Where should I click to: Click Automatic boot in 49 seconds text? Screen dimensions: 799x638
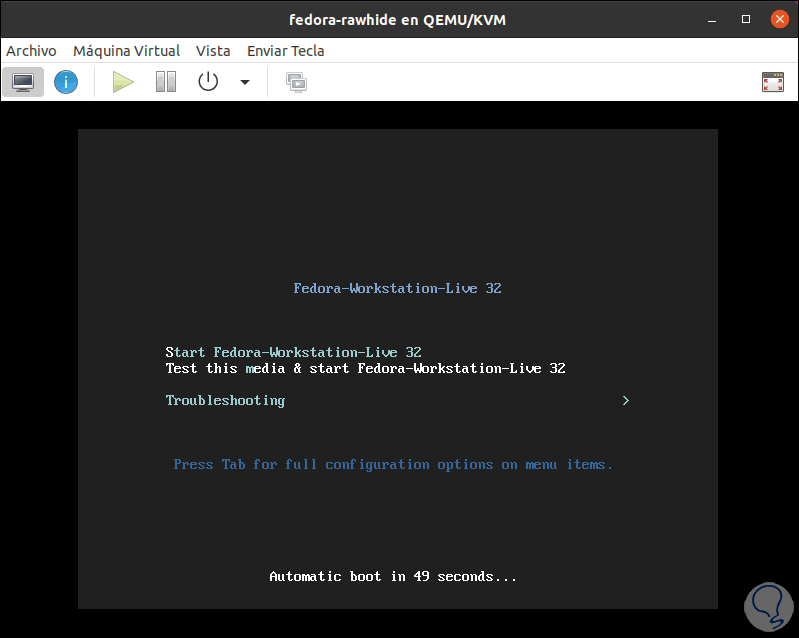pos(393,576)
